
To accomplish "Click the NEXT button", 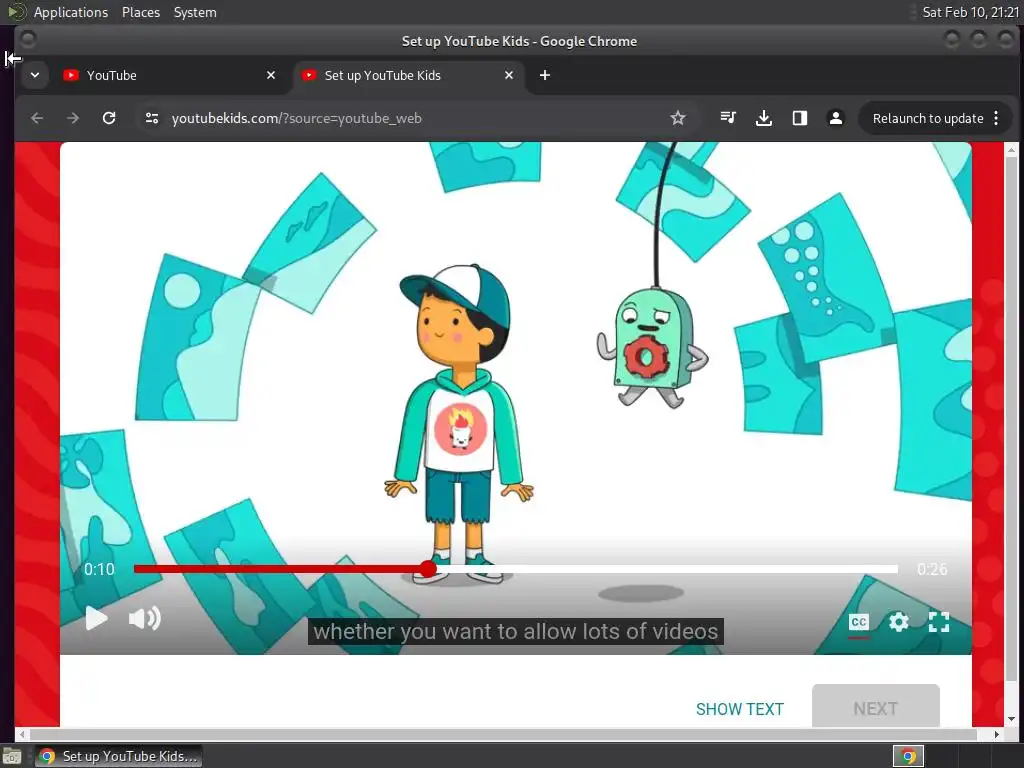I will 875,707.
